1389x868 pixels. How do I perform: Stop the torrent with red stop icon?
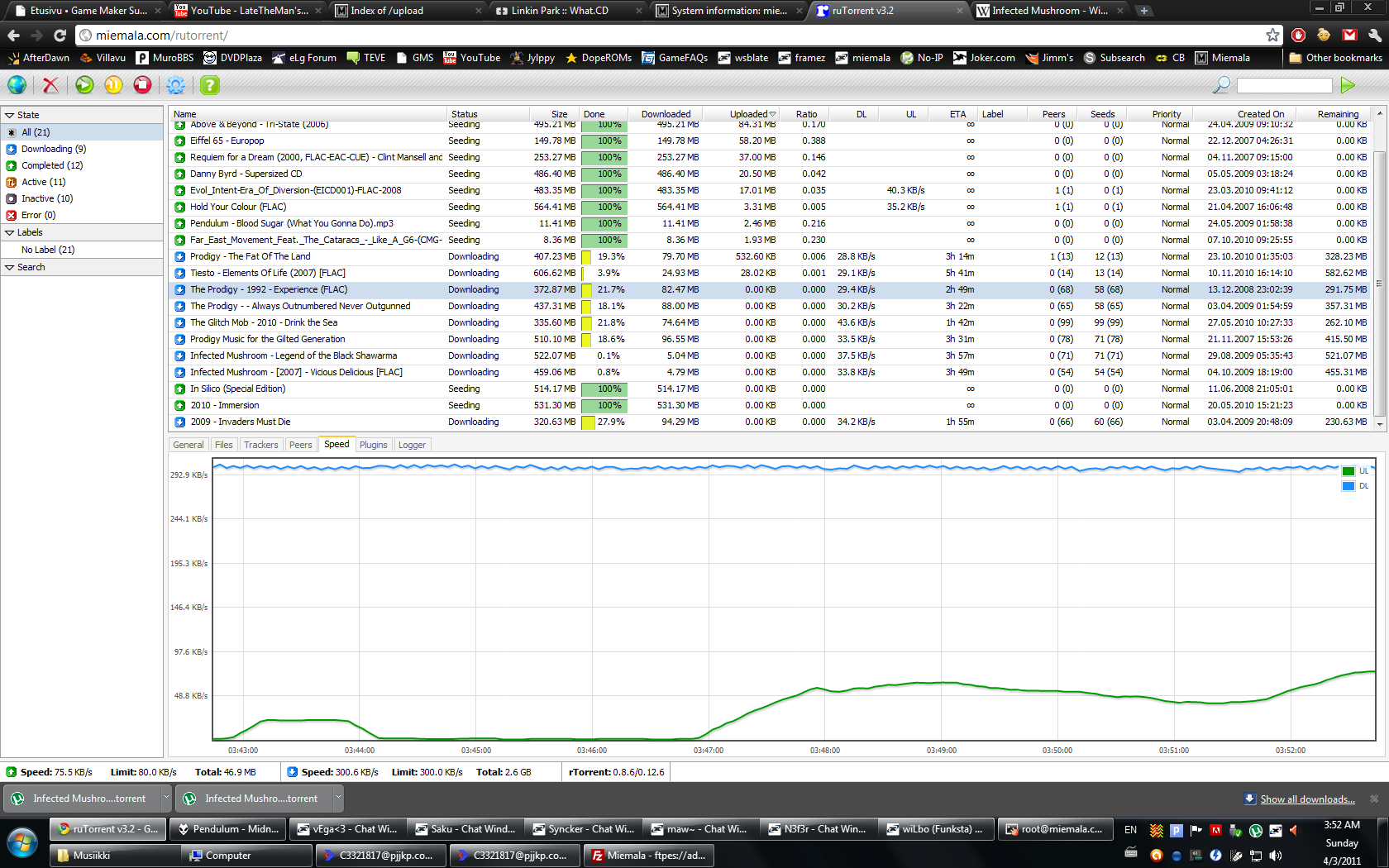(142, 84)
